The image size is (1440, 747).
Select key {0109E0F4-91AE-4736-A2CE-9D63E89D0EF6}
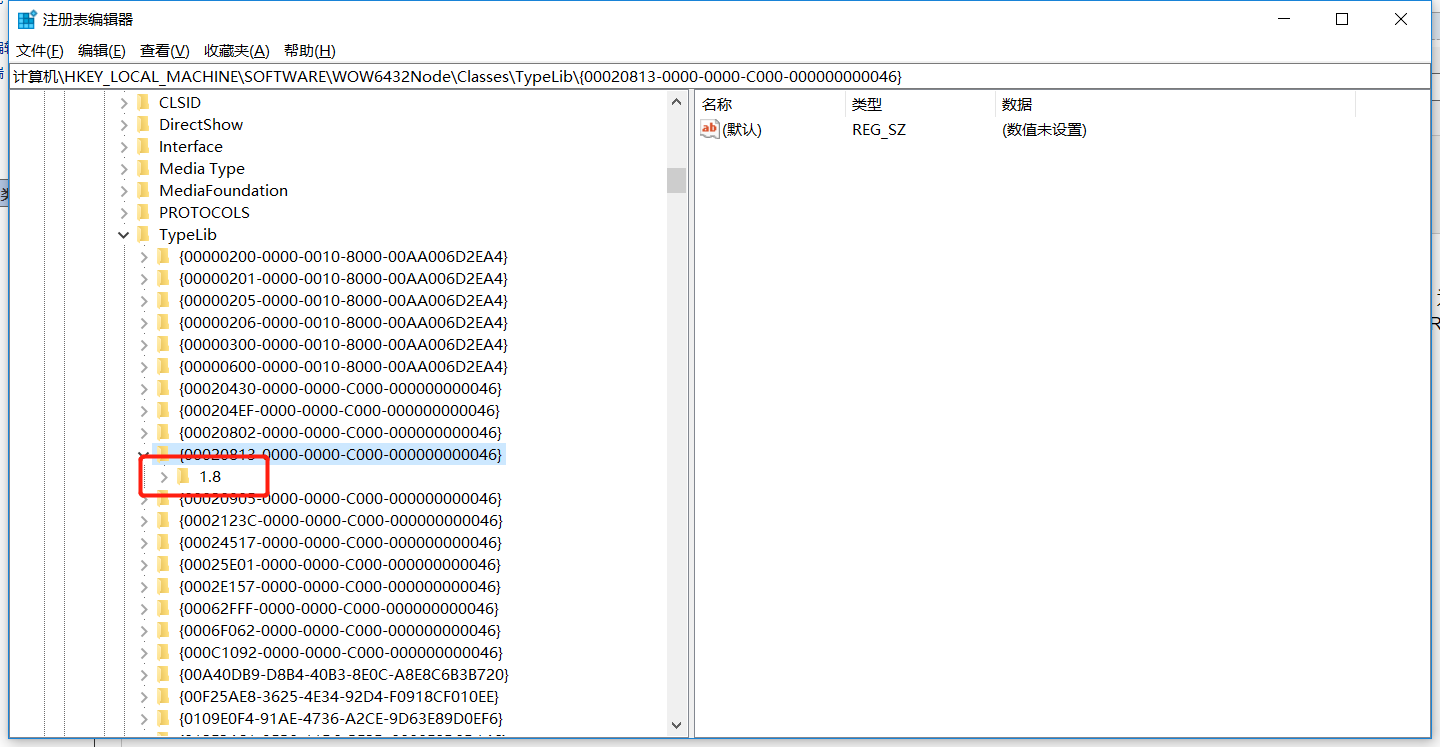point(341,718)
